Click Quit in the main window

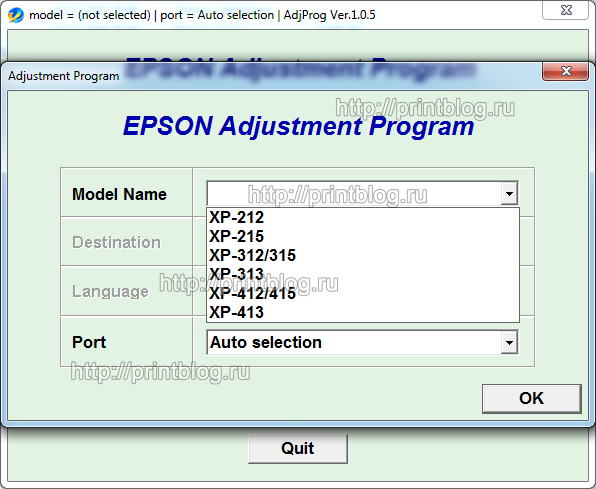tap(298, 449)
